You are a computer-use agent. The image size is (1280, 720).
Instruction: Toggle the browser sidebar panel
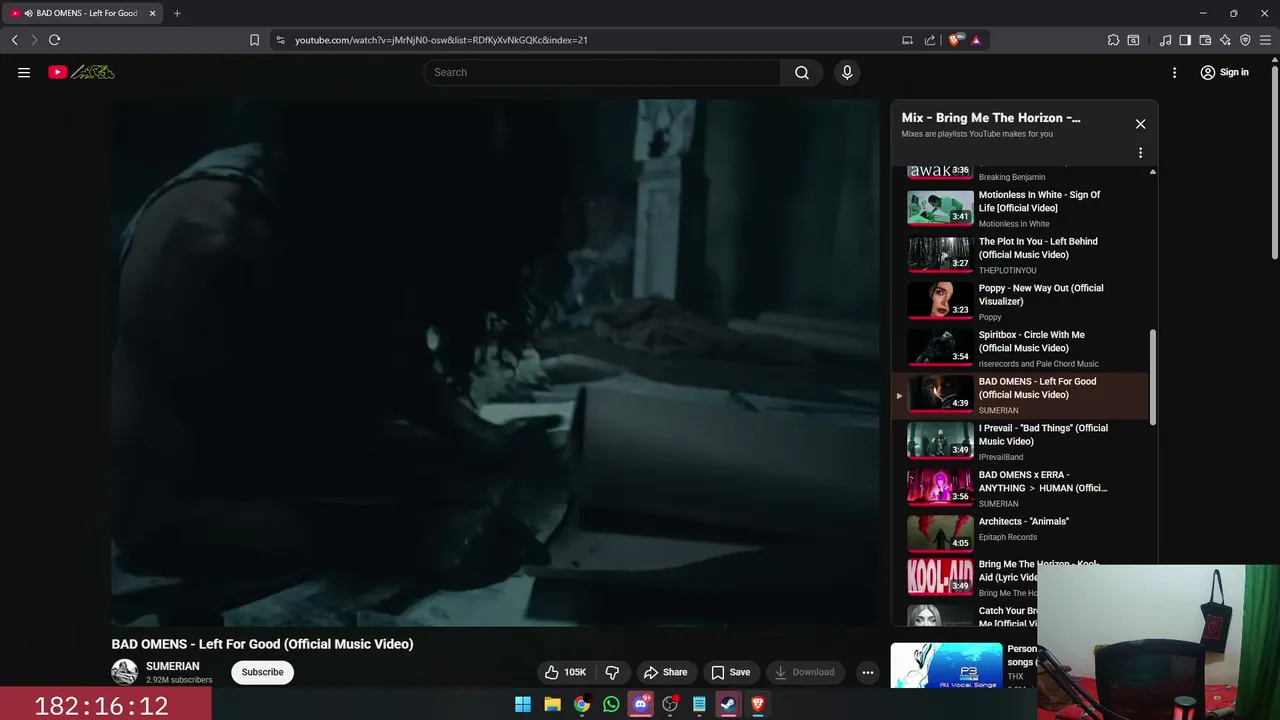point(1185,40)
